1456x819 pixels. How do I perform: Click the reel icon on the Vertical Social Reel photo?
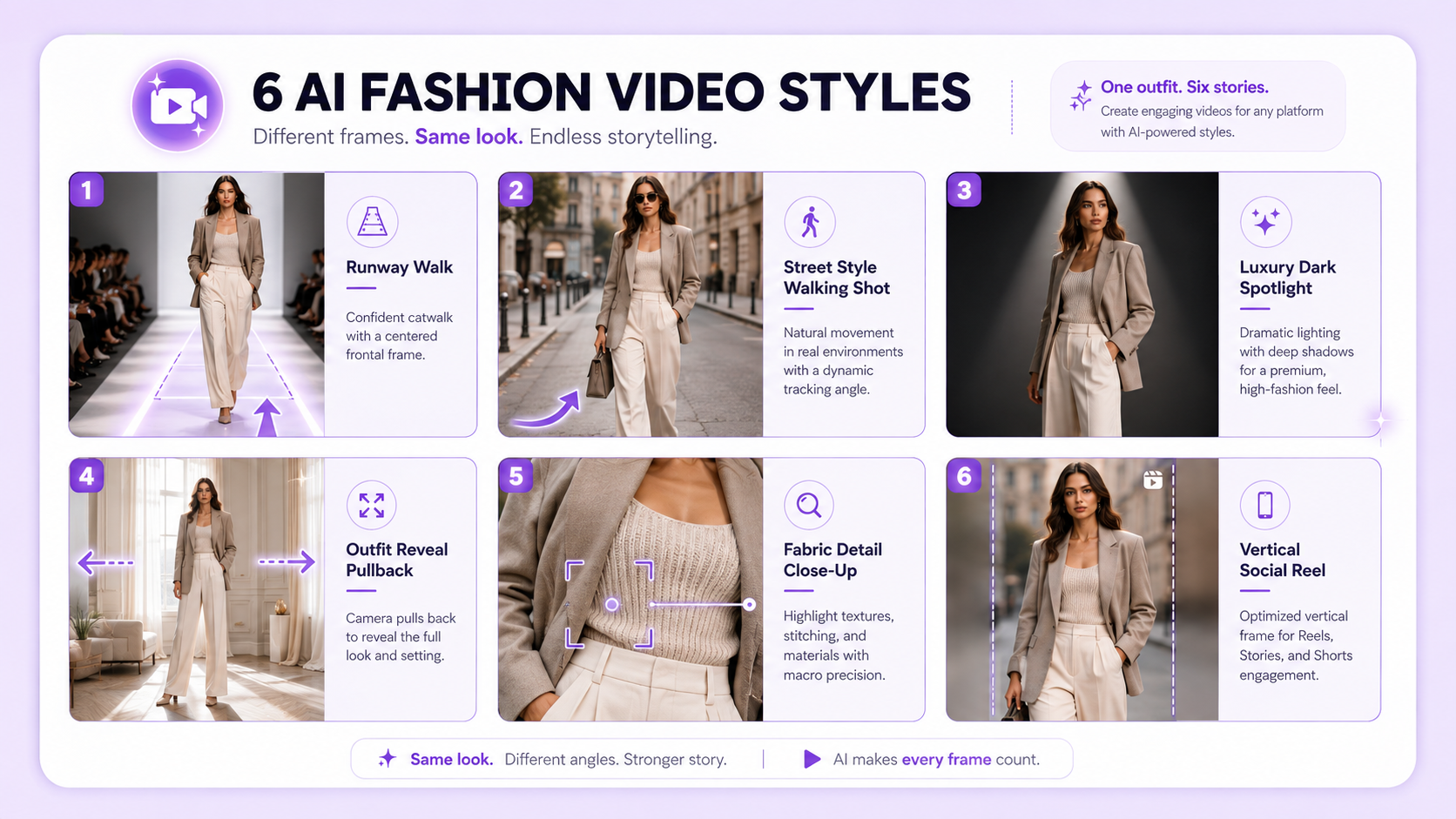1153,480
